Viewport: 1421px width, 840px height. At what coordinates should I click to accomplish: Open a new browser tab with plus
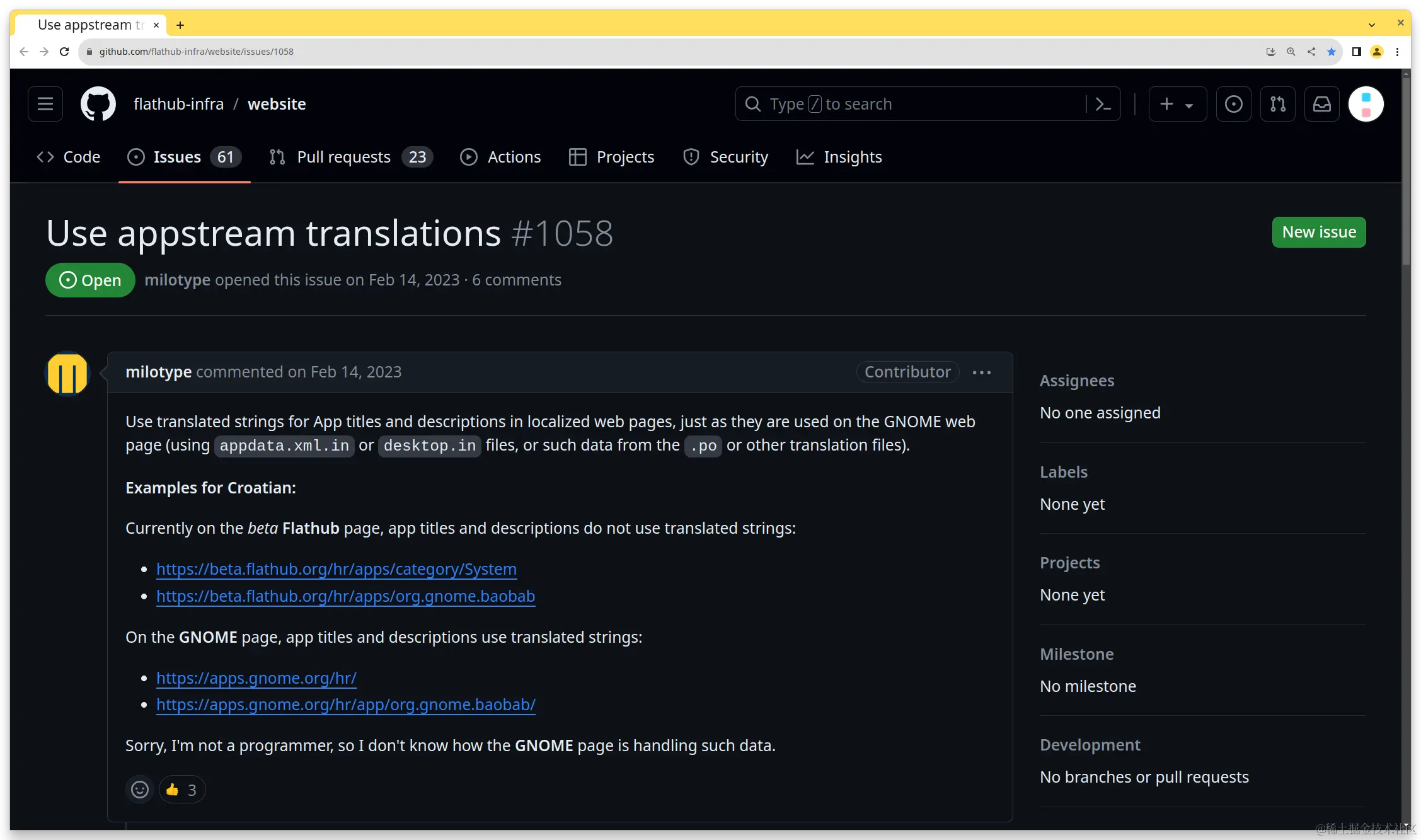(x=180, y=25)
